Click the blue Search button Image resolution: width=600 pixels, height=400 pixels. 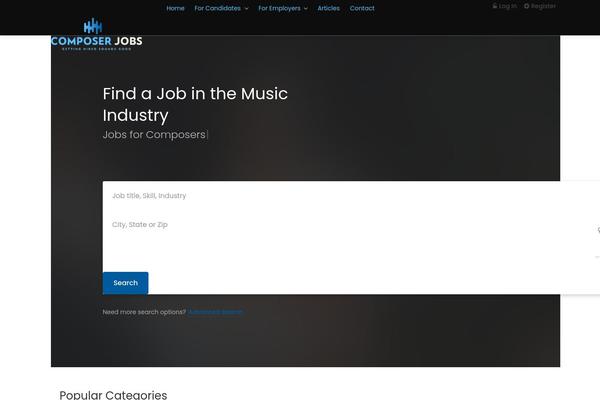pos(126,283)
